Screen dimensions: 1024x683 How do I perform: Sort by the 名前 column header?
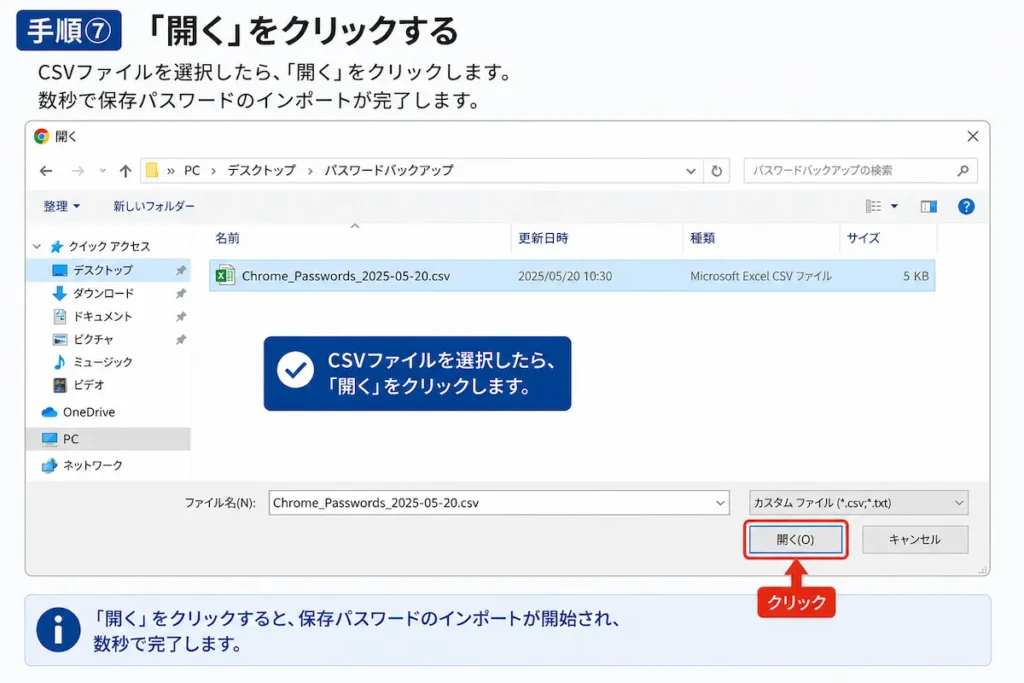pyautogui.click(x=227, y=238)
